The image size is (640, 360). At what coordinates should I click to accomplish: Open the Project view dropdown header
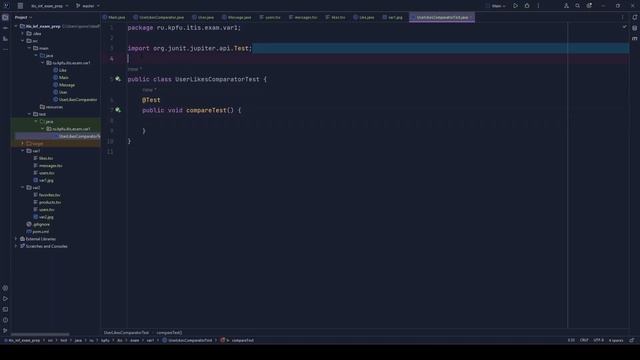point(23,17)
